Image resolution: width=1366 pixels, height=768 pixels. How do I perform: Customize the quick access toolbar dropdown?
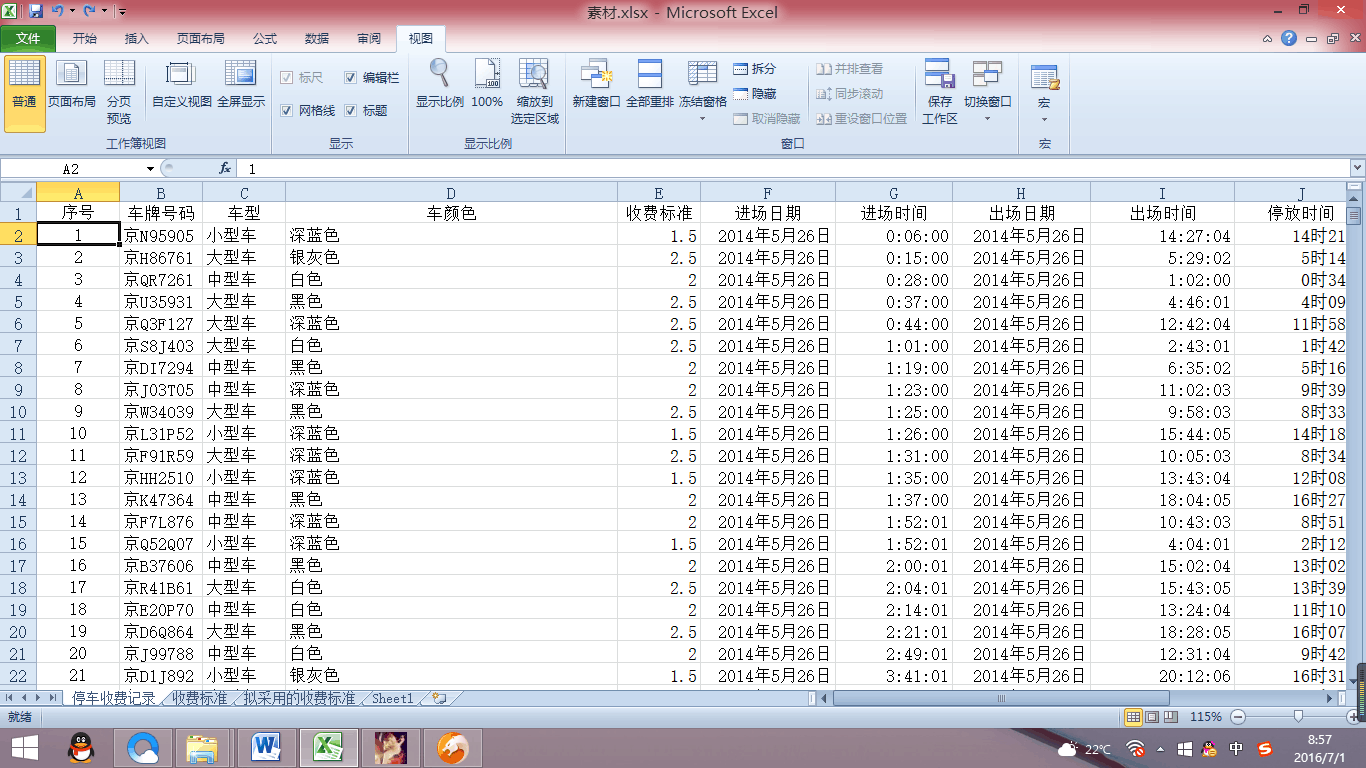(122, 12)
